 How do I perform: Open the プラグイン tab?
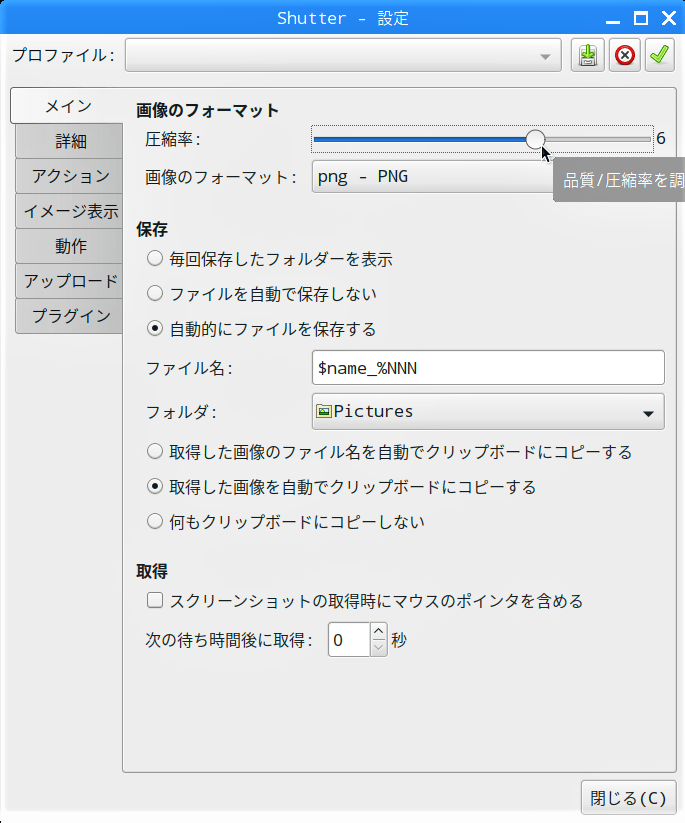69,316
